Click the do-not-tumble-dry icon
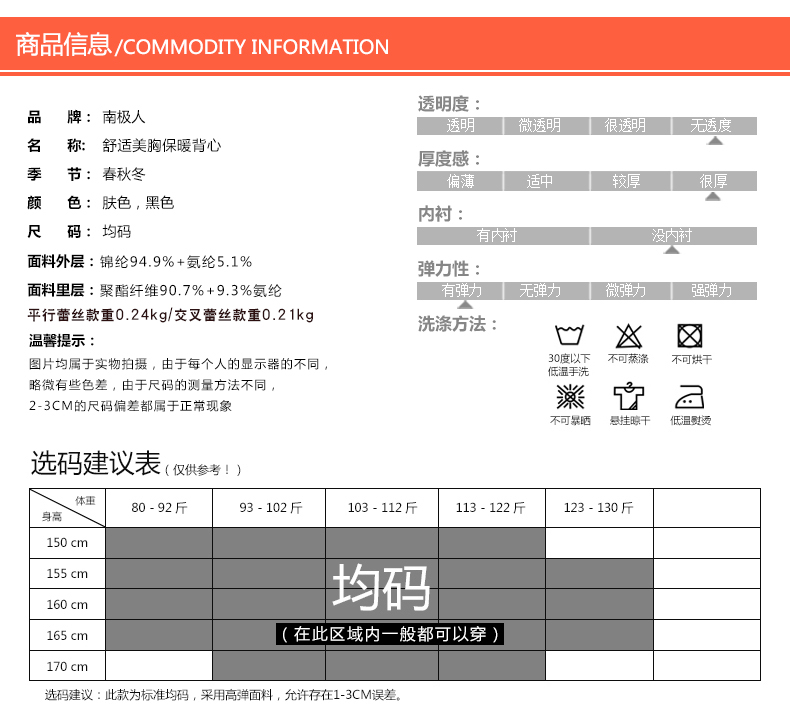Image resolution: width=790 pixels, height=720 pixels. [690, 335]
